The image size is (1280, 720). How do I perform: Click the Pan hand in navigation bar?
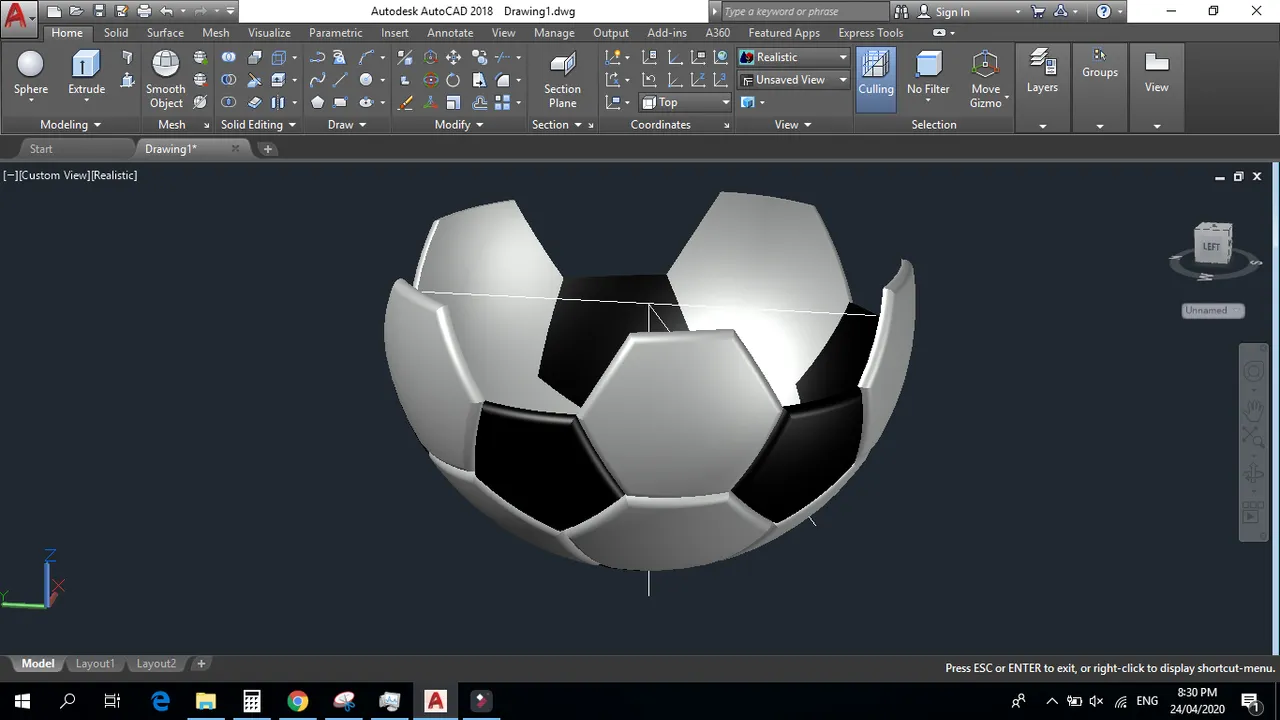click(1253, 410)
